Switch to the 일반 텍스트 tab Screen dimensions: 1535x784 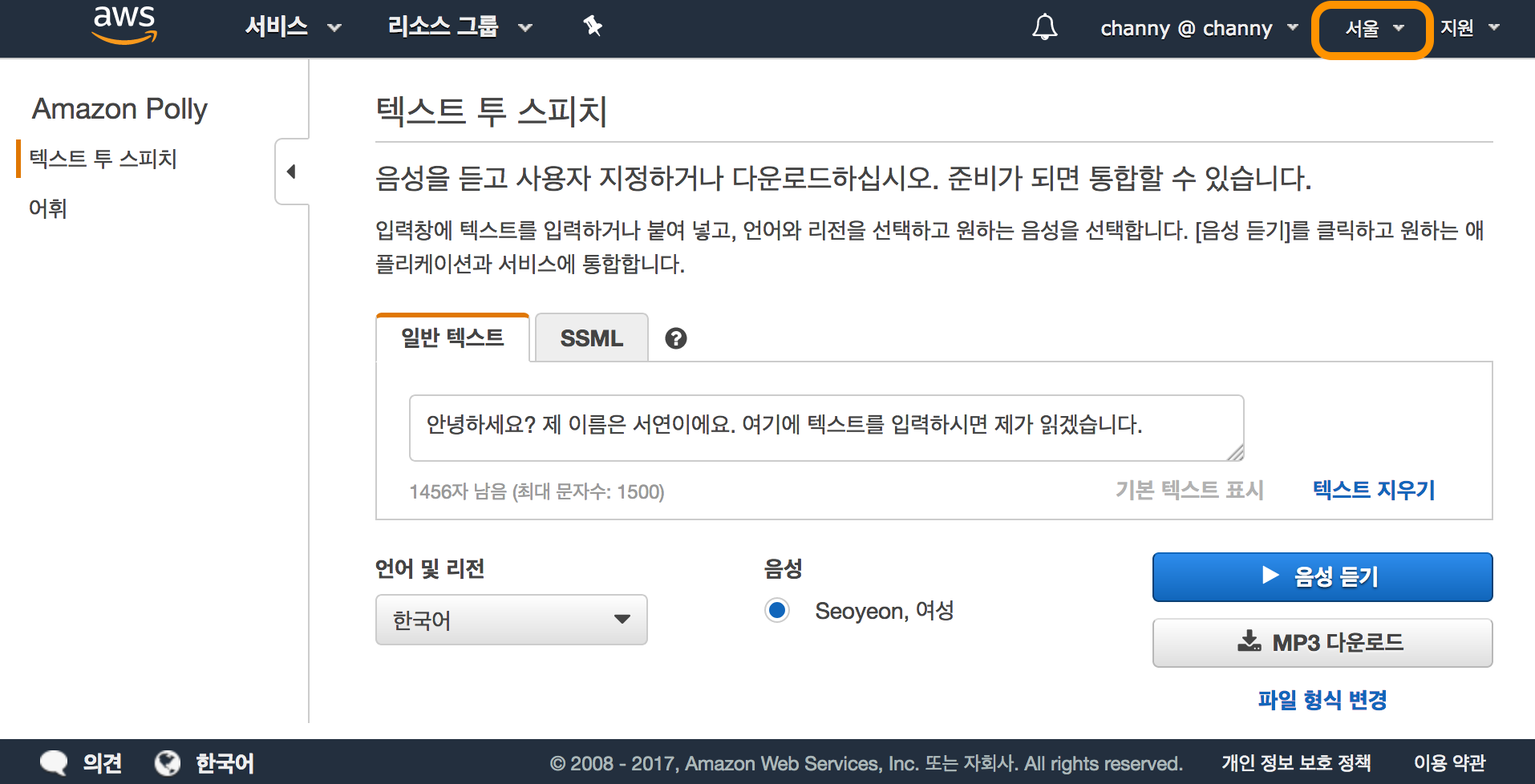point(452,337)
